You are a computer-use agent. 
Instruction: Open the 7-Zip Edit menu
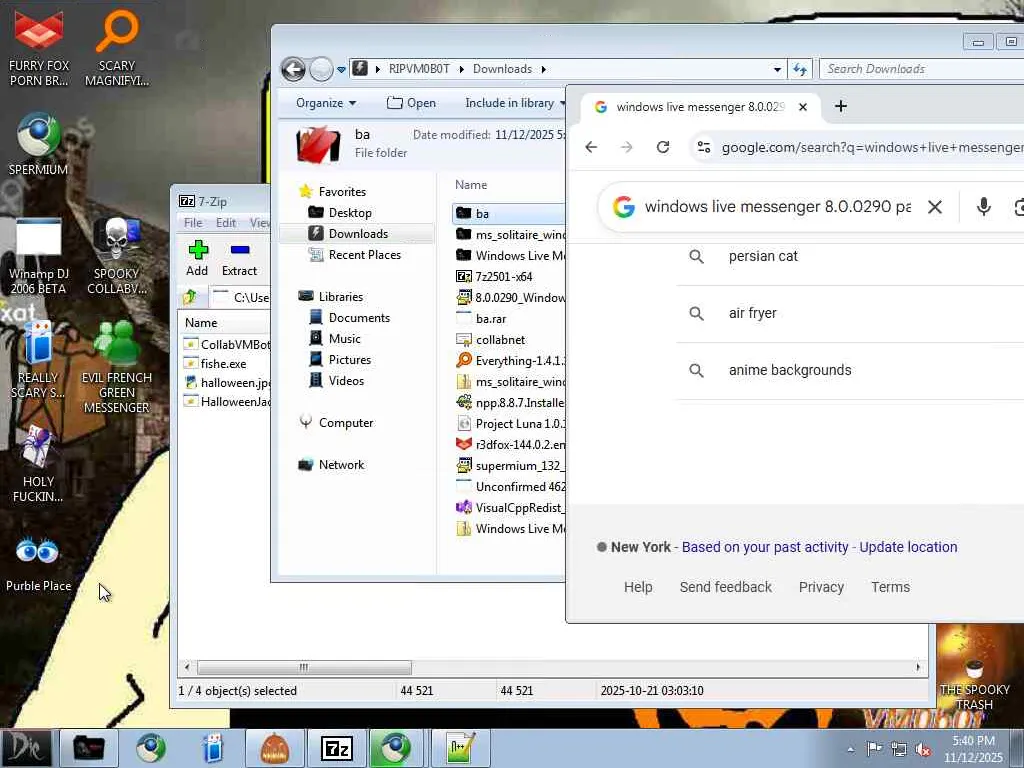click(226, 223)
